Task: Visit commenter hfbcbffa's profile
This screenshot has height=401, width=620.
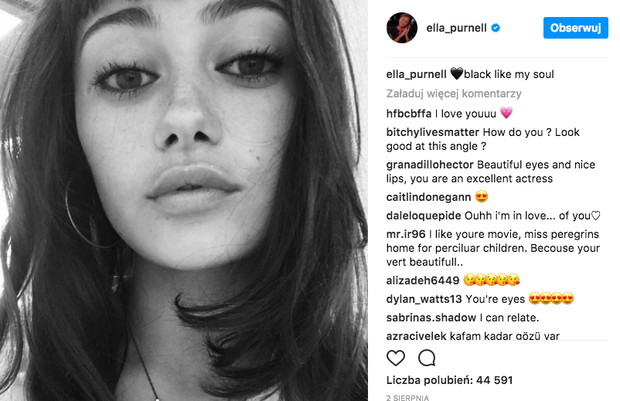Action: (x=409, y=114)
